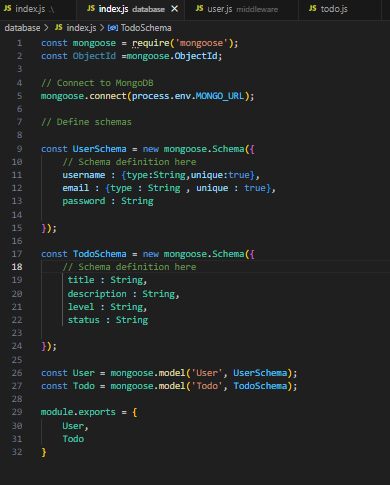Switch to the first index.js tab

37,9
